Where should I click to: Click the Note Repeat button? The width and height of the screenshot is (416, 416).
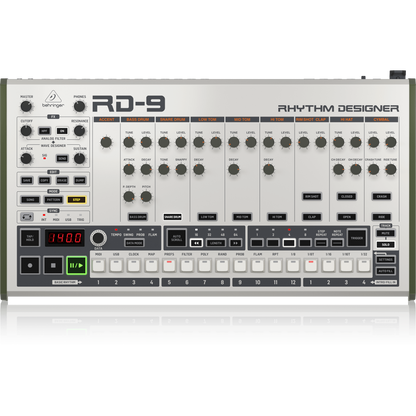[337, 243]
